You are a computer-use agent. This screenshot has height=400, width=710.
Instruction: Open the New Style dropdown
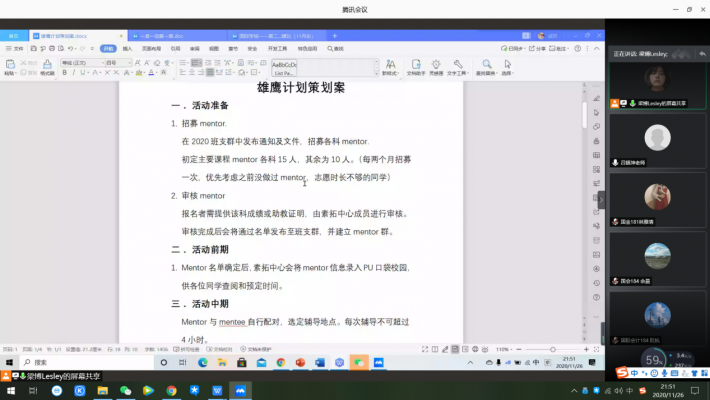390,67
